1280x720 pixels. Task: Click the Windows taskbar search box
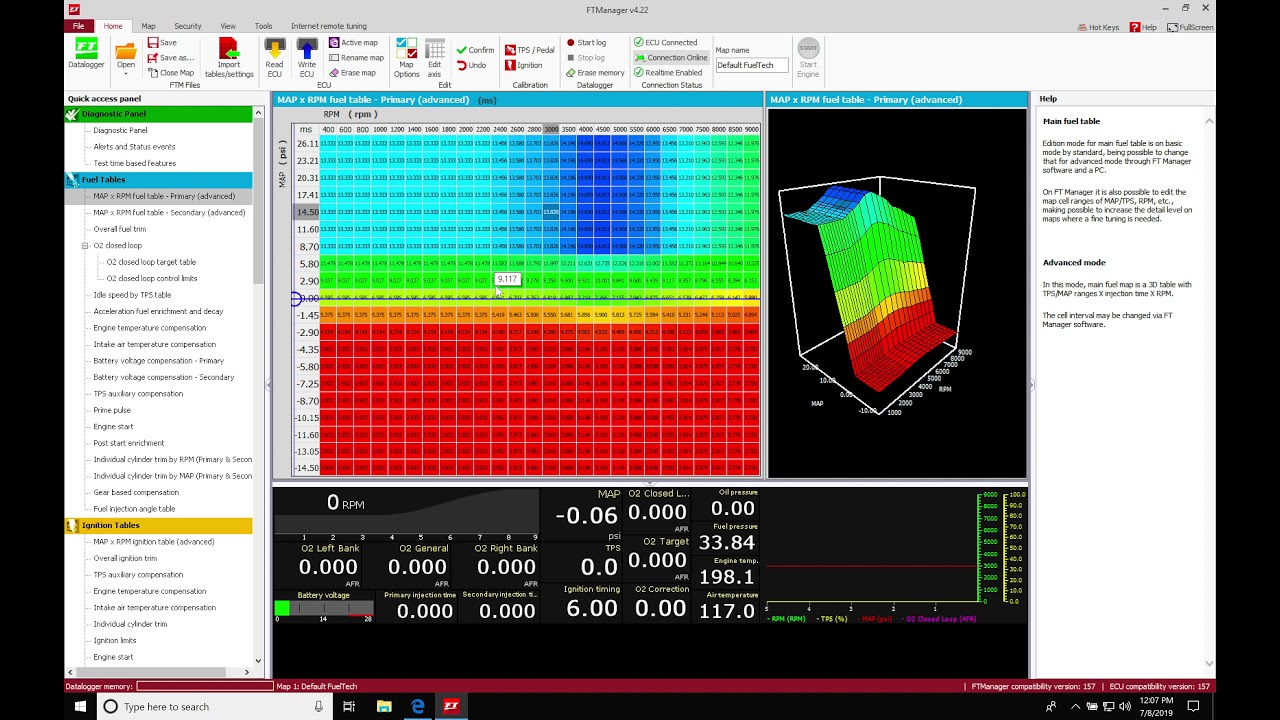click(213, 706)
